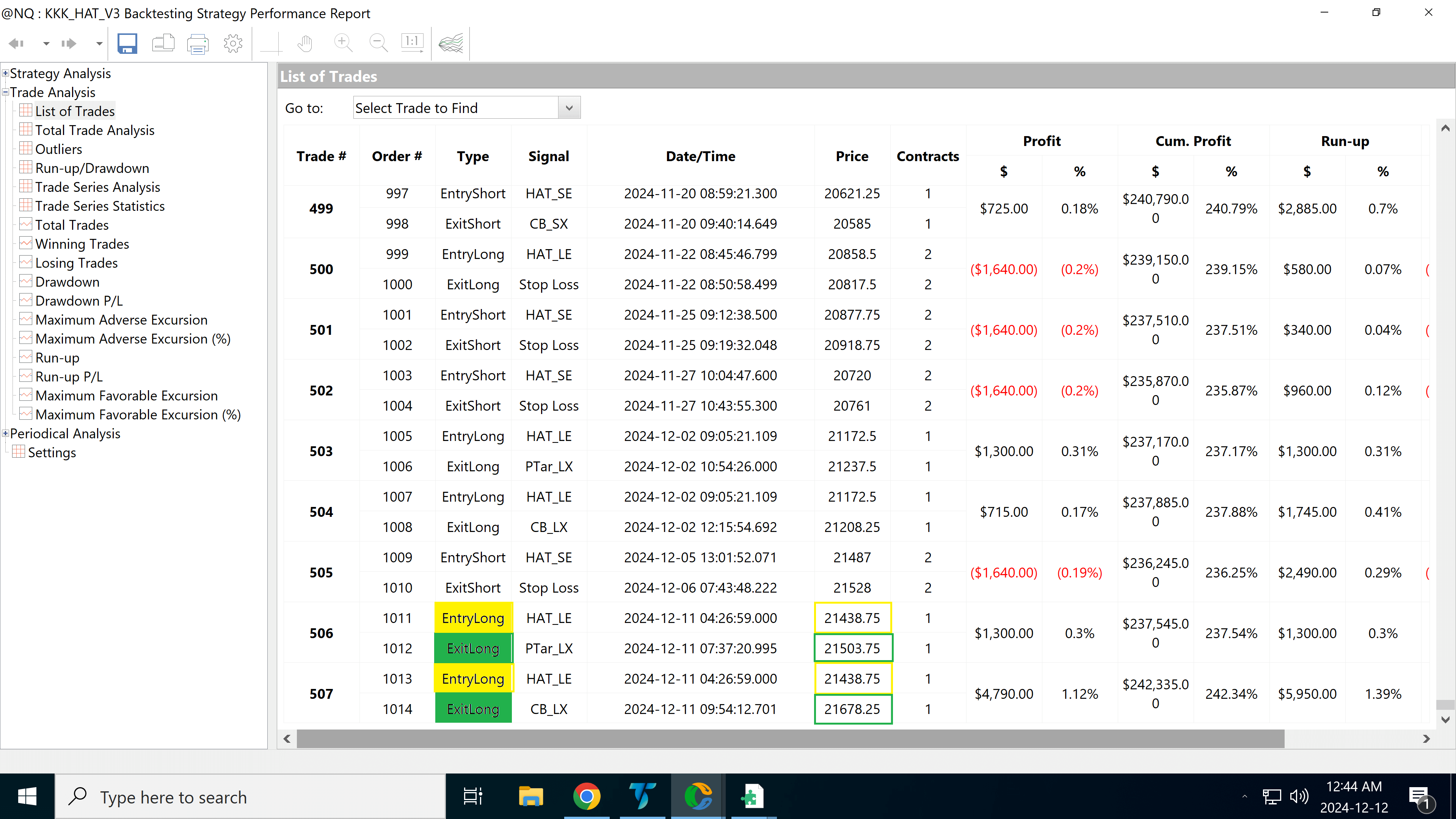Click the horizontal scrollbar left arrow

pyautogui.click(x=287, y=738)
